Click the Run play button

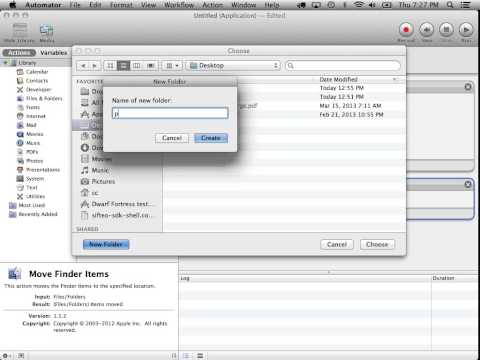pyautogui.click(x=466, y=30)
